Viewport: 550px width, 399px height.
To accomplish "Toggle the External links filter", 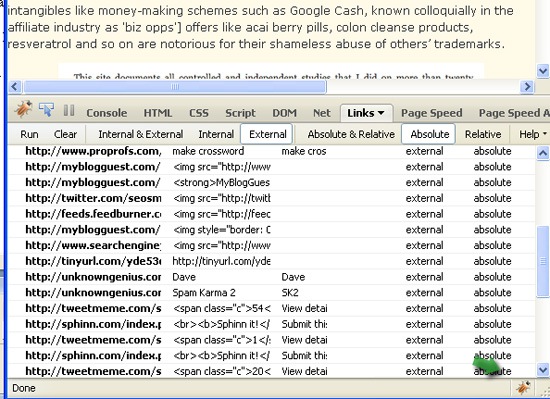I will pyautogui.click(x=267, y=134).
